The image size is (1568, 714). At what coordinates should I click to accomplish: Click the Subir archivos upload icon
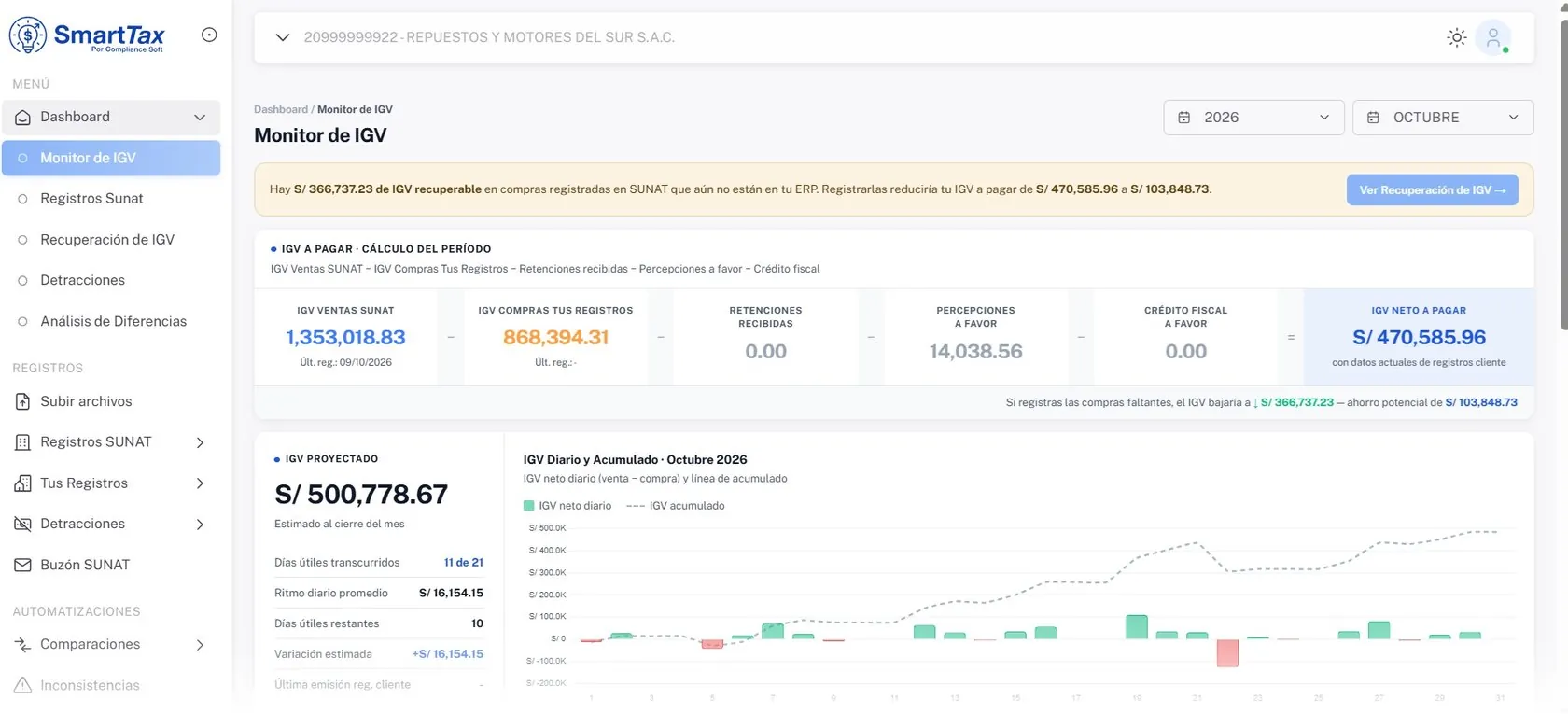[23, 402]
